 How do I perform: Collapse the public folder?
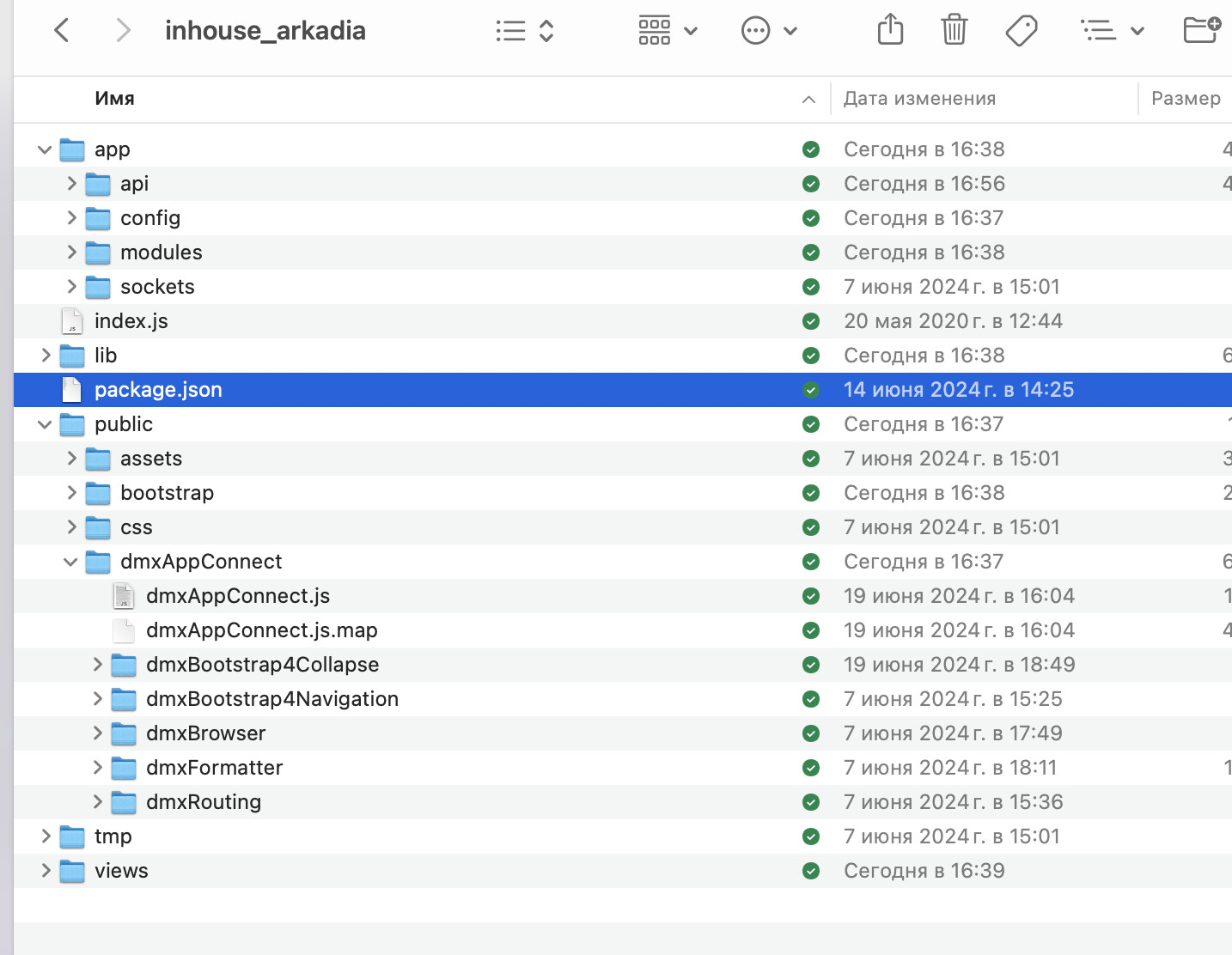(x=45, y=424)
